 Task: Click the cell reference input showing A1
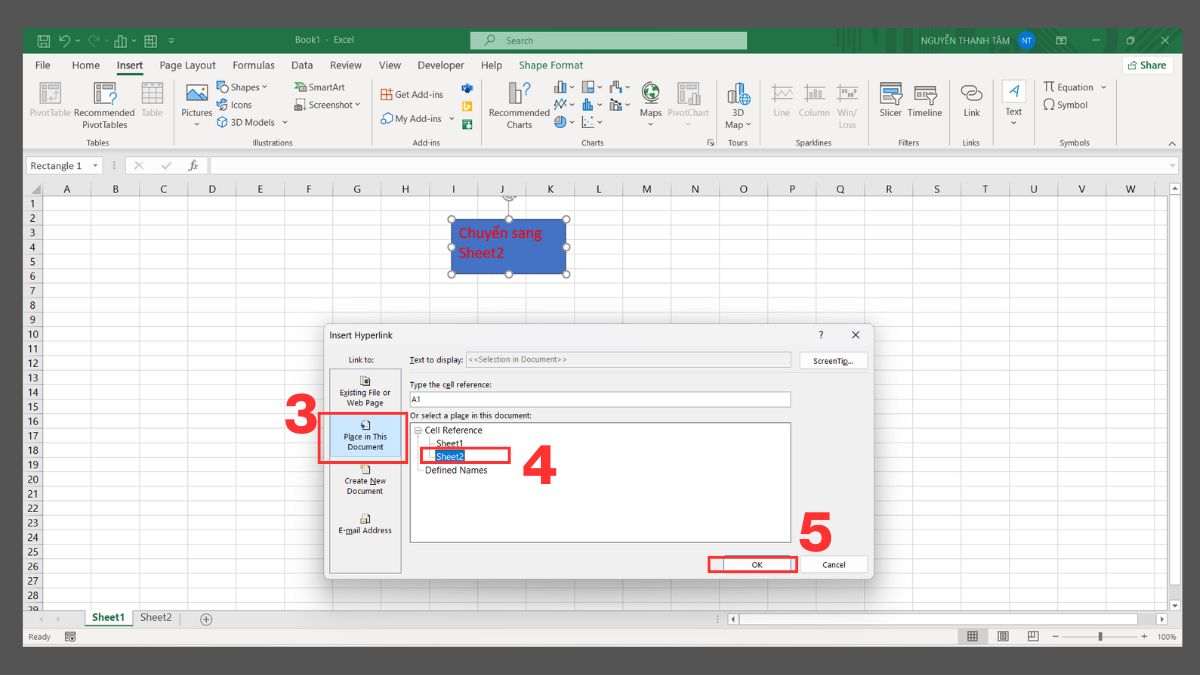[597, 398]
